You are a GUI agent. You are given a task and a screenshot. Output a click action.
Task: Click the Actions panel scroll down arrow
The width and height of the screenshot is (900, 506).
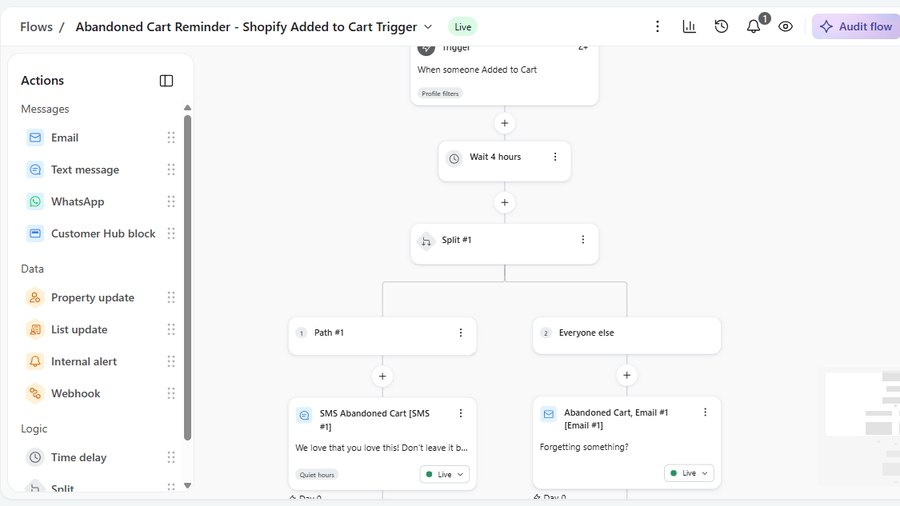click(x=187, y=485)
